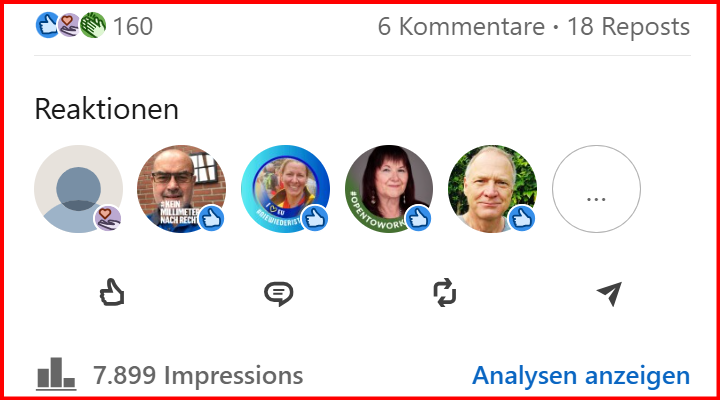The height and width of the screenshot is (400, 720).
Task: Open profile of man with glasses by brick wall
Action: click(x=181, y=189)
